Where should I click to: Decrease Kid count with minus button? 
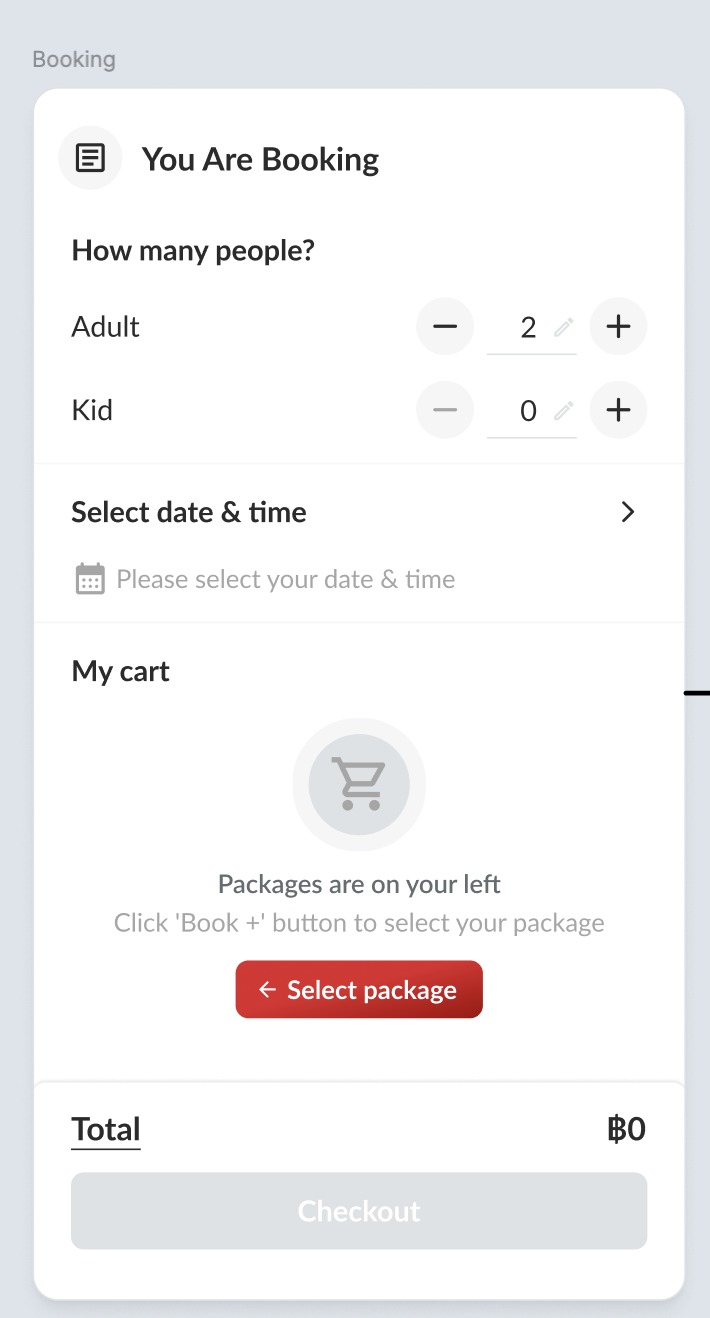click(445, 410)
